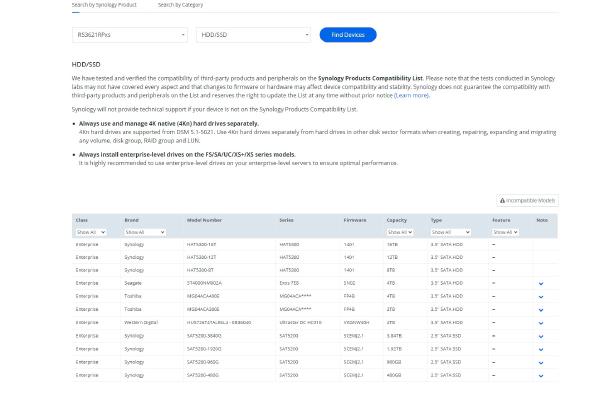Expand note chevron for Toshiba 4TB row
The width and height of the screenshot is (600, 398).
pyautogui.click(x=541, y=297)
